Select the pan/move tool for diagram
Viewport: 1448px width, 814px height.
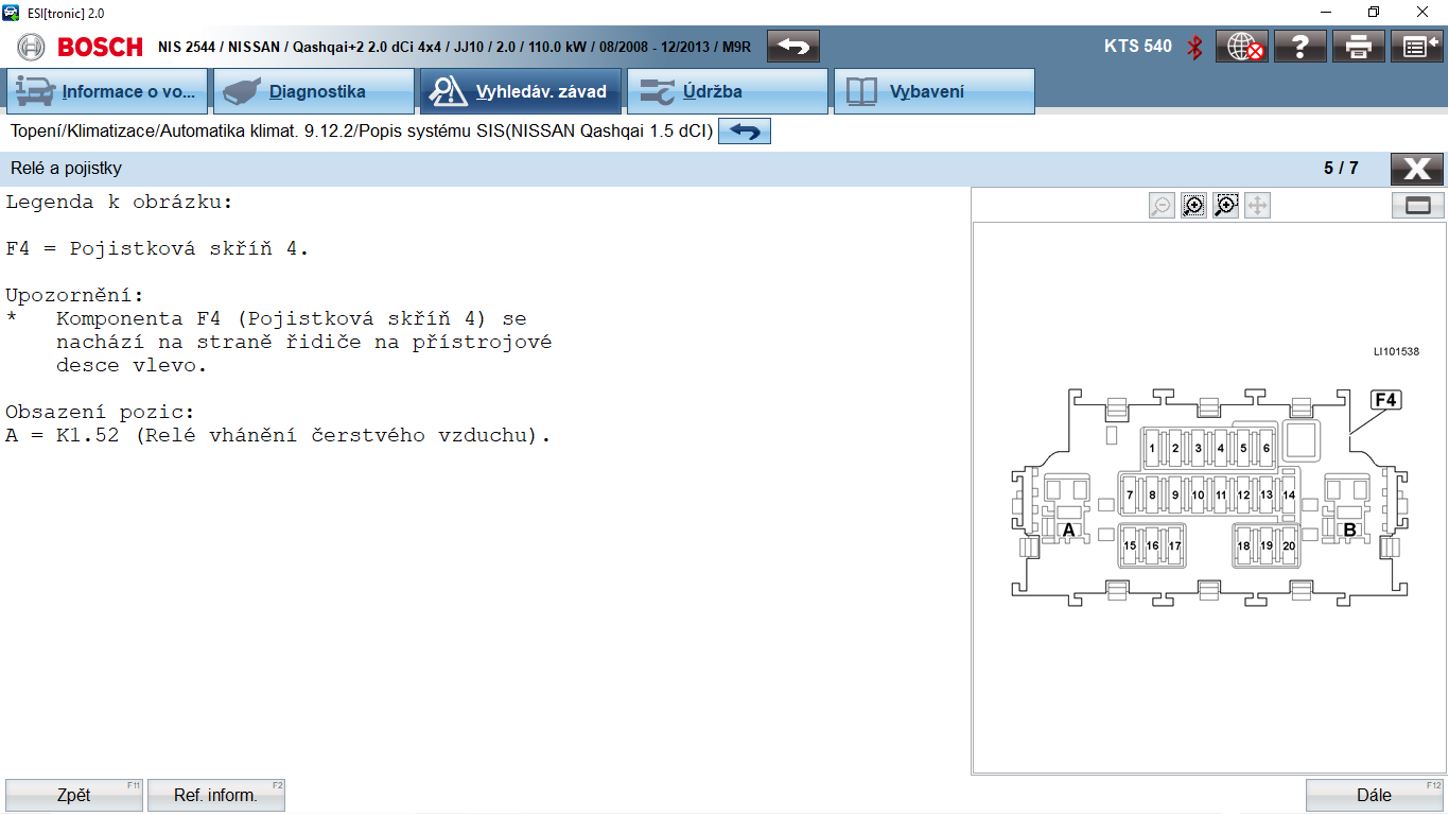pos(1257,206)
